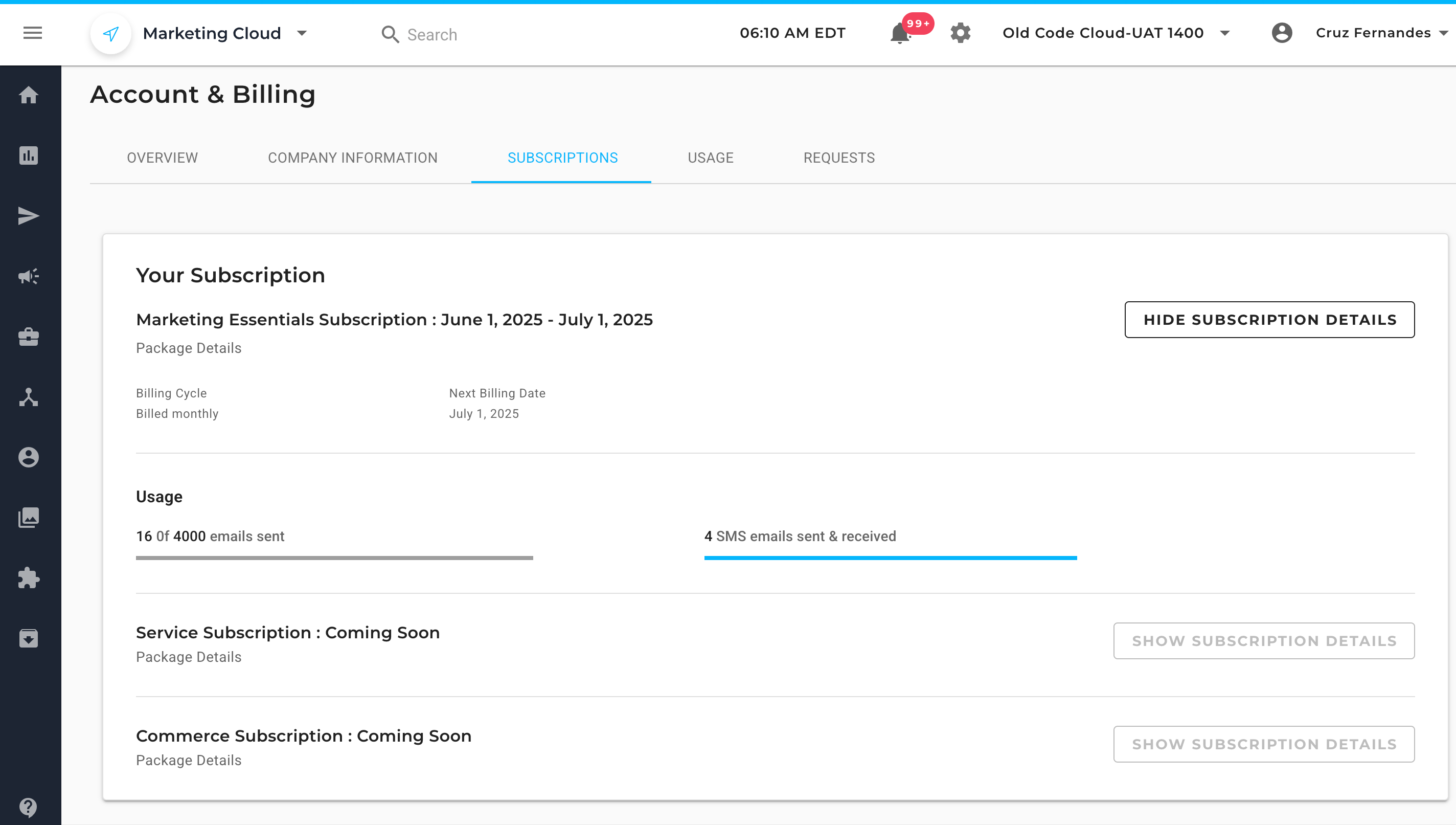Screen dimensions: 1456x825
Task: Open the settings gear icon
Action: (x=960, y=33)
